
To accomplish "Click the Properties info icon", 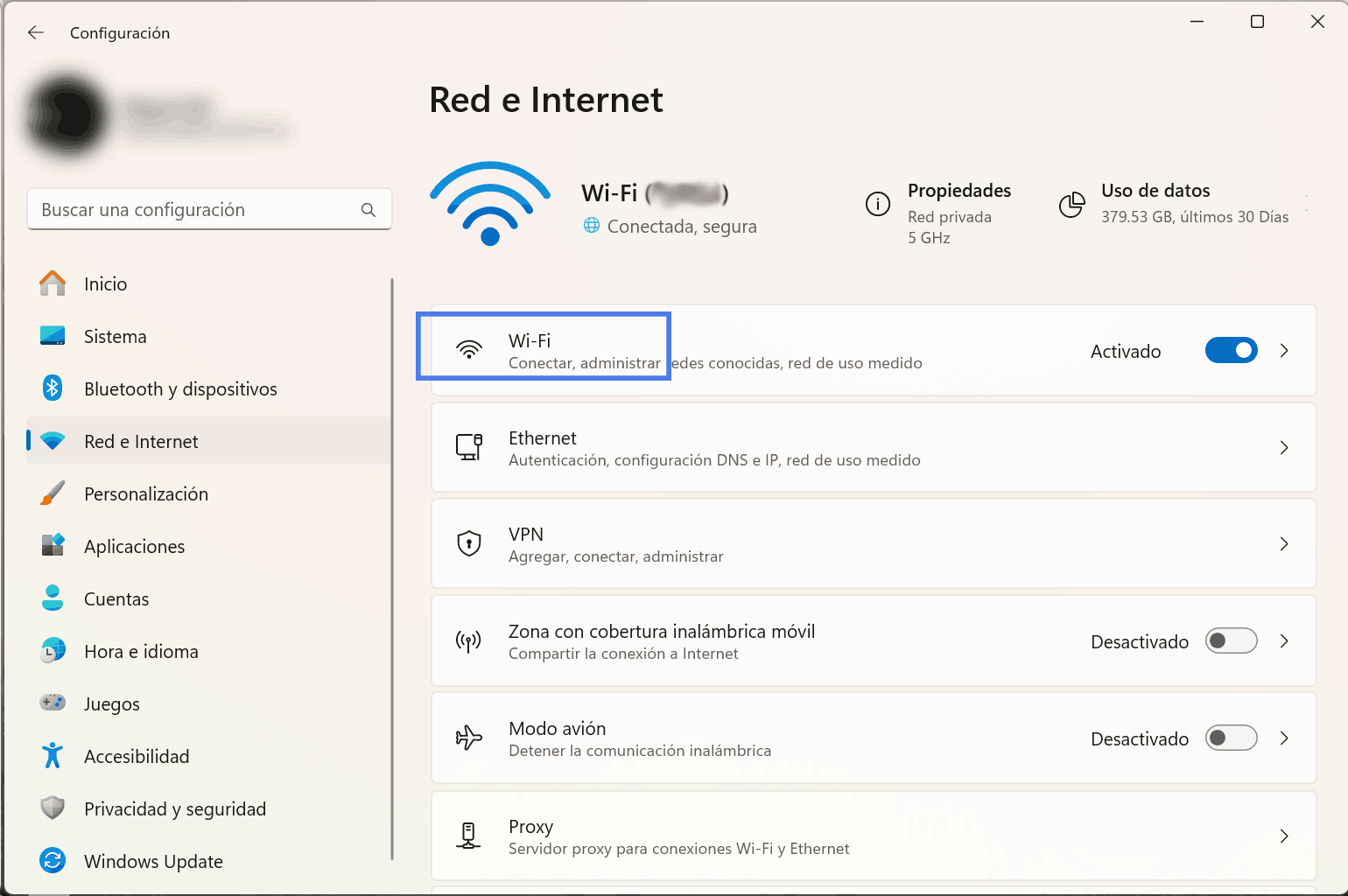I will click(877, 204).
